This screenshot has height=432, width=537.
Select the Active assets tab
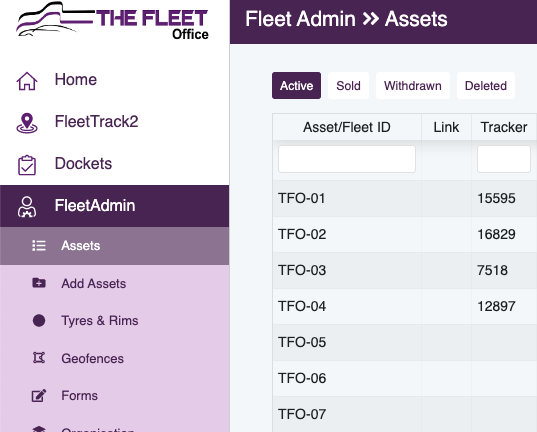pos(296,86)
